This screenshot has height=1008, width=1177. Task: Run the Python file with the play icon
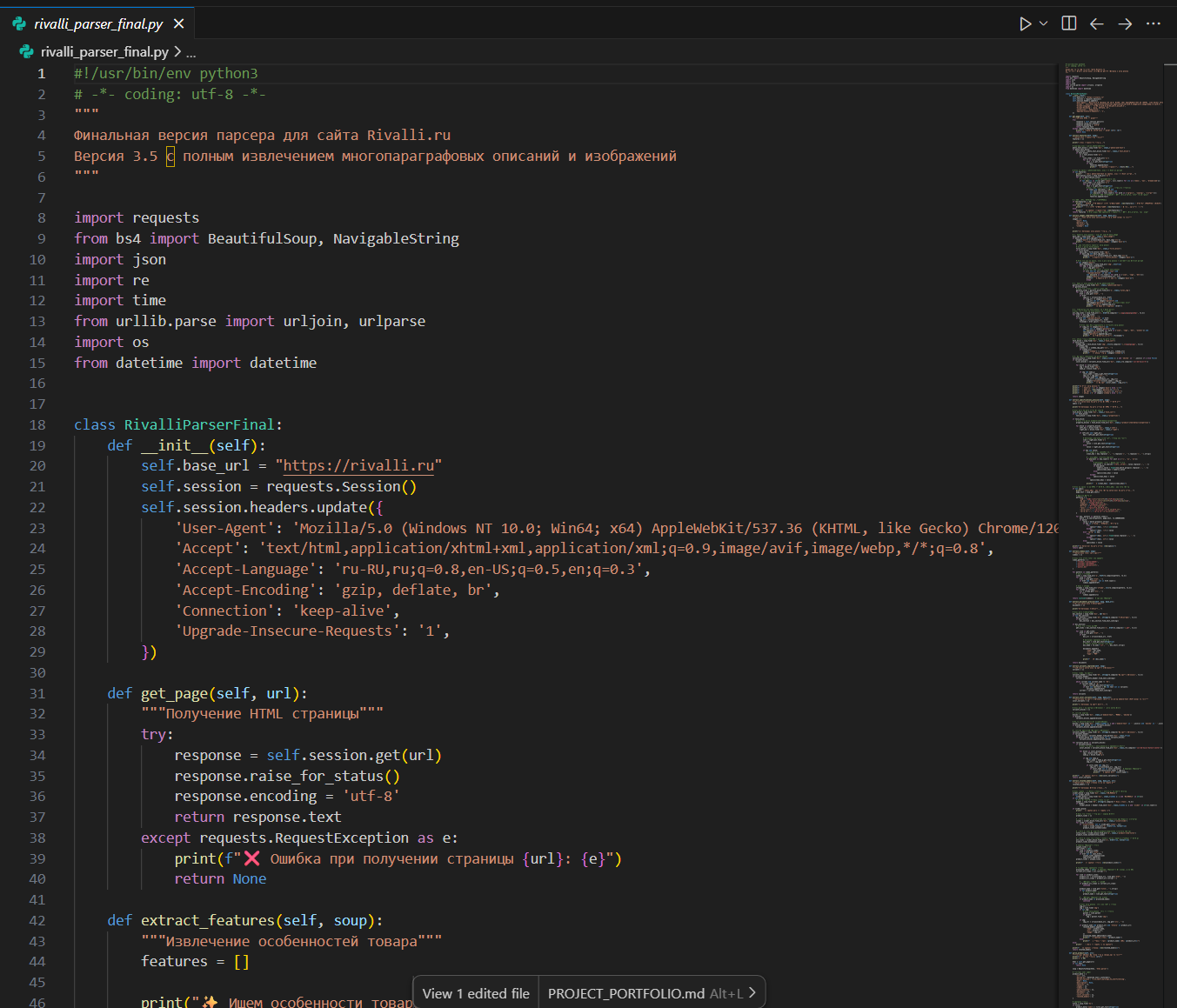coord(1024,23)
